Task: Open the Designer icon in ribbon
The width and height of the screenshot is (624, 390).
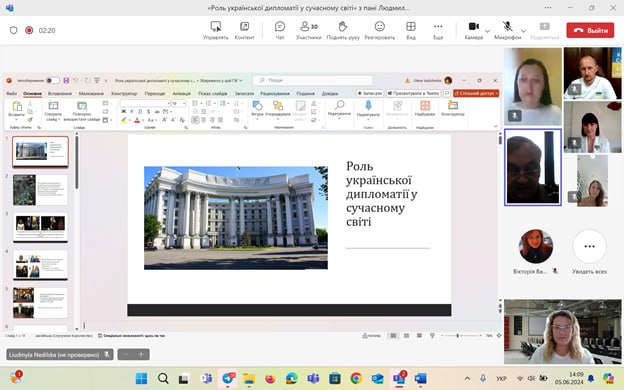Action: tap(452, 105)
